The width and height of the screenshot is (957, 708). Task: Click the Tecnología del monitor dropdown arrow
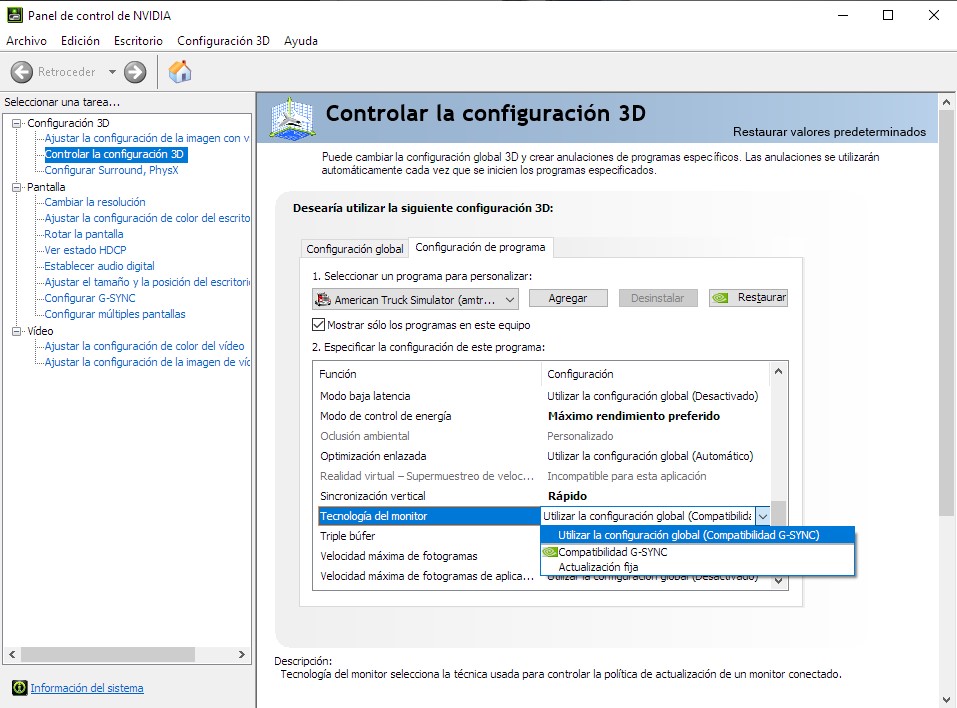point(762,516)
